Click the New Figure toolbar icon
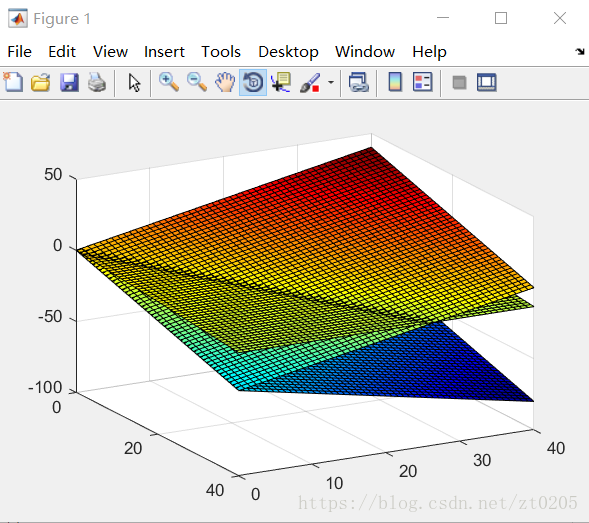This screenshot has width=589, height=523. (14, 82)
